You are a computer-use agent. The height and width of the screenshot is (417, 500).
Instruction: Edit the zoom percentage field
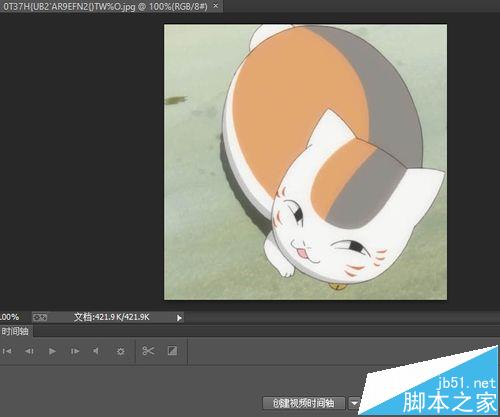pos(9,317)
